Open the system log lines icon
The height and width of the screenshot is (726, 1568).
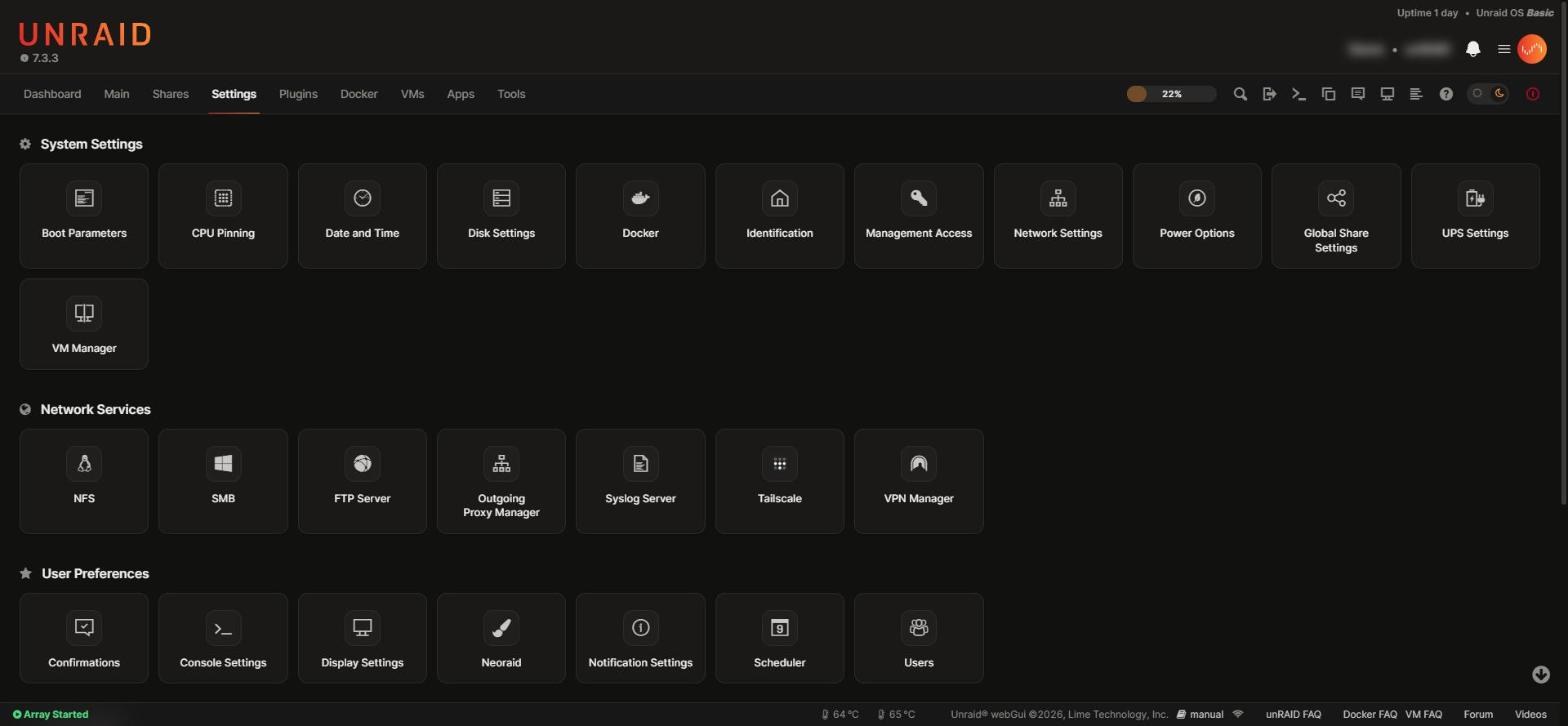[x=1416, y=94]
